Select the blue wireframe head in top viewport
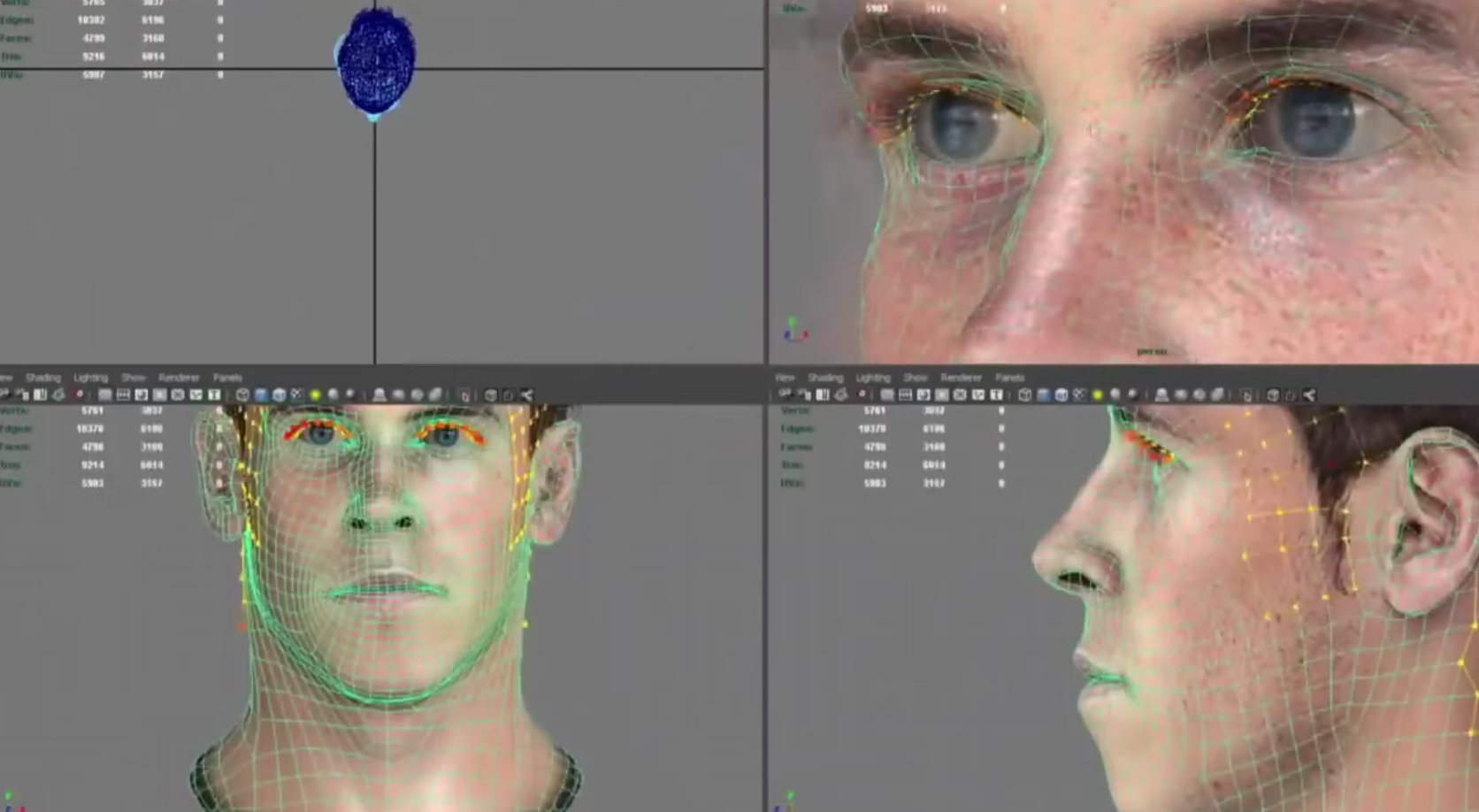1479x812 pixels. tap(377, 60)
